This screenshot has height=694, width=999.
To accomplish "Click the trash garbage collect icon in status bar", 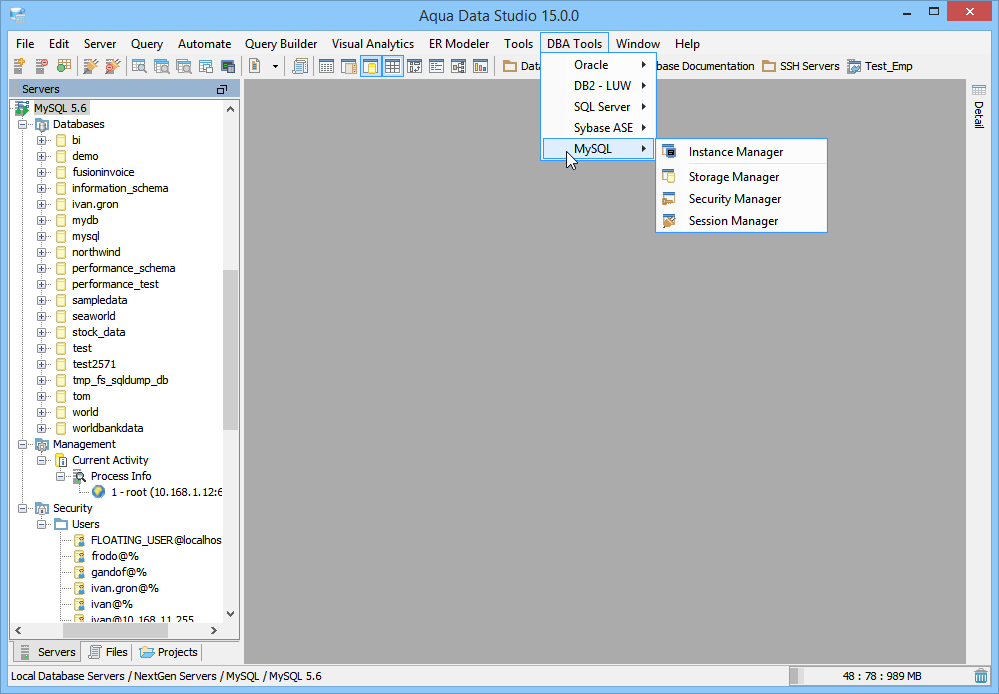I will coord(981,676).
